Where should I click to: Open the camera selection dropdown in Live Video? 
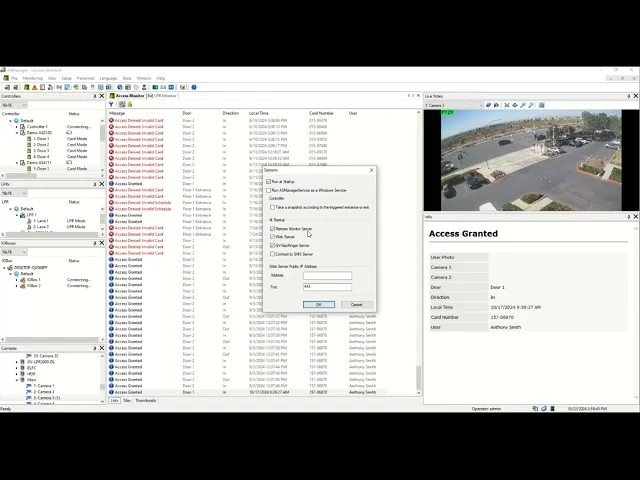pos(453,105)
